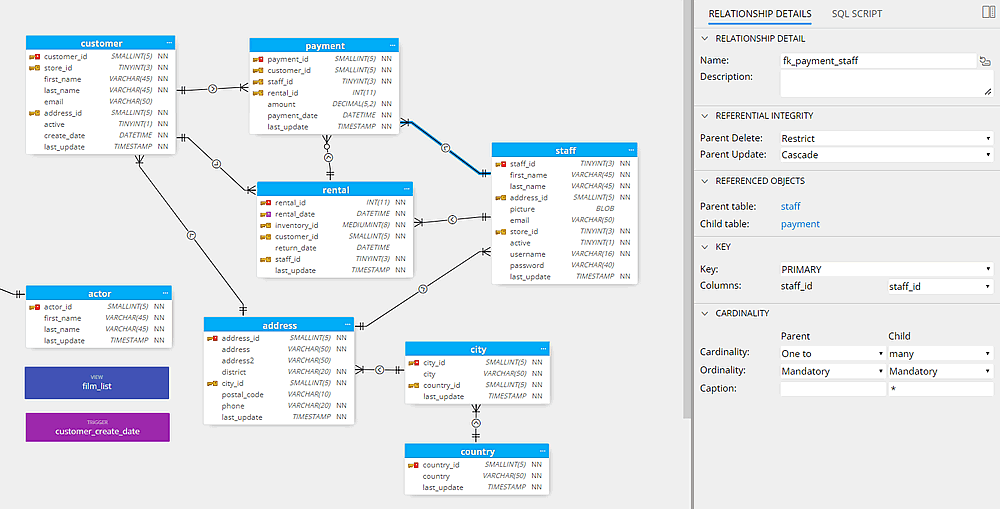Select the 'amount' row in payment table
1000x509 pixels.
[324, 104]
